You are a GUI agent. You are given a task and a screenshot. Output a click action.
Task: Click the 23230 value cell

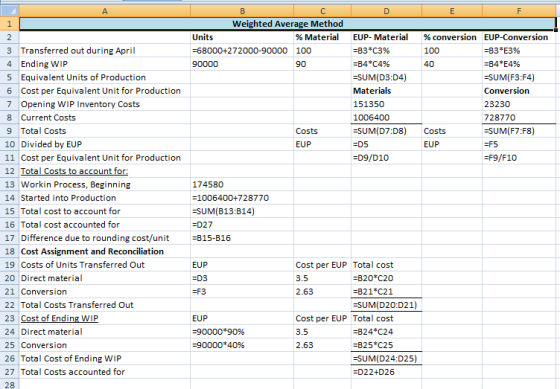[519, 104]
